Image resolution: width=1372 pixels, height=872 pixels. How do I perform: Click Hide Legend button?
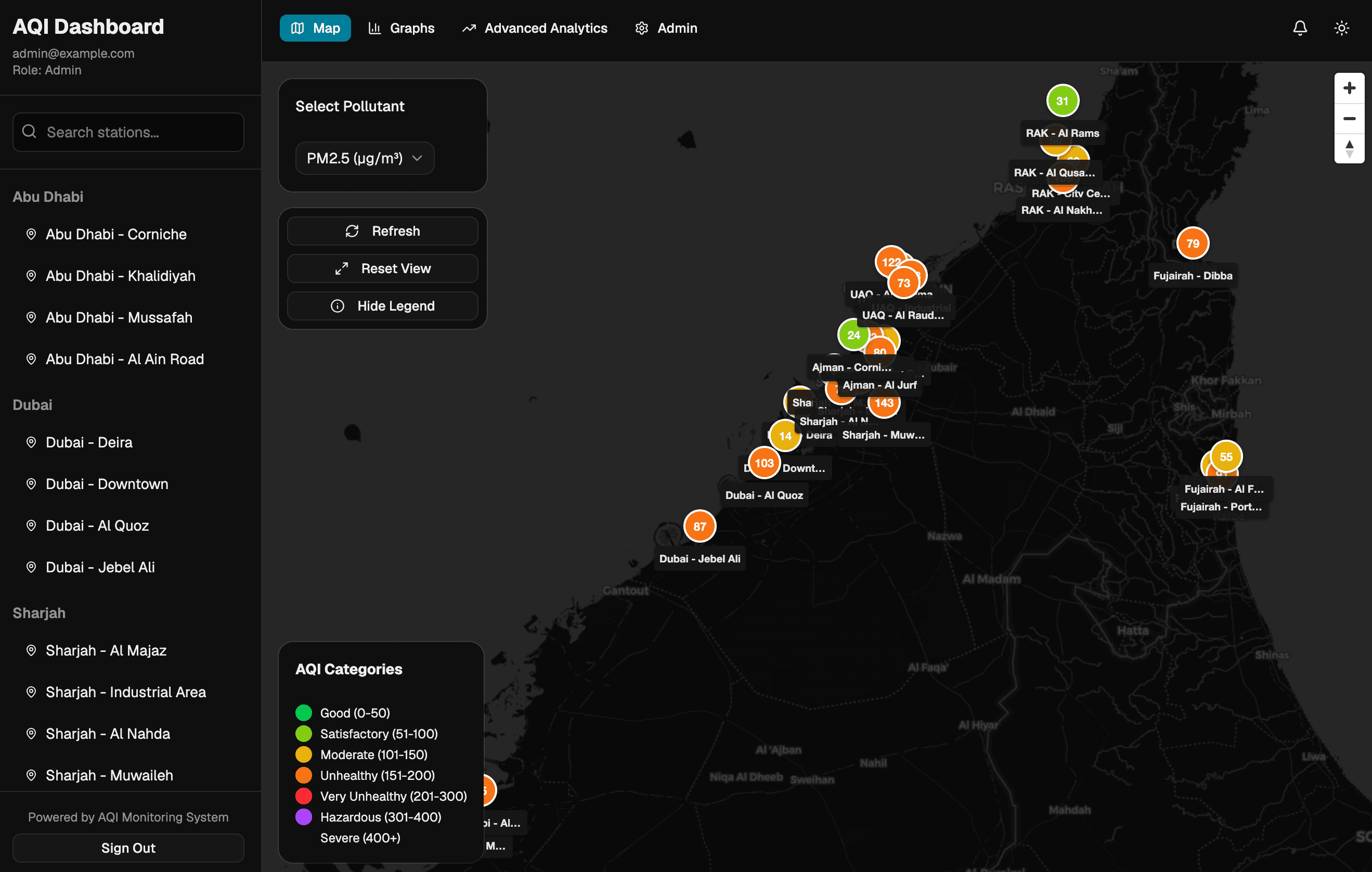[x=382, y=306]
